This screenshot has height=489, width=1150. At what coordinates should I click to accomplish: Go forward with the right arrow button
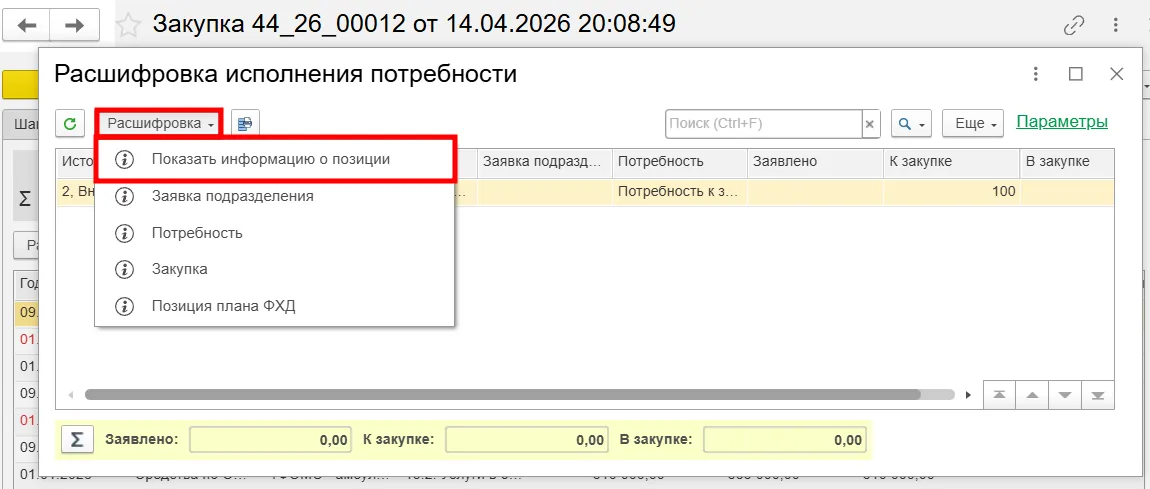(73, 26)
